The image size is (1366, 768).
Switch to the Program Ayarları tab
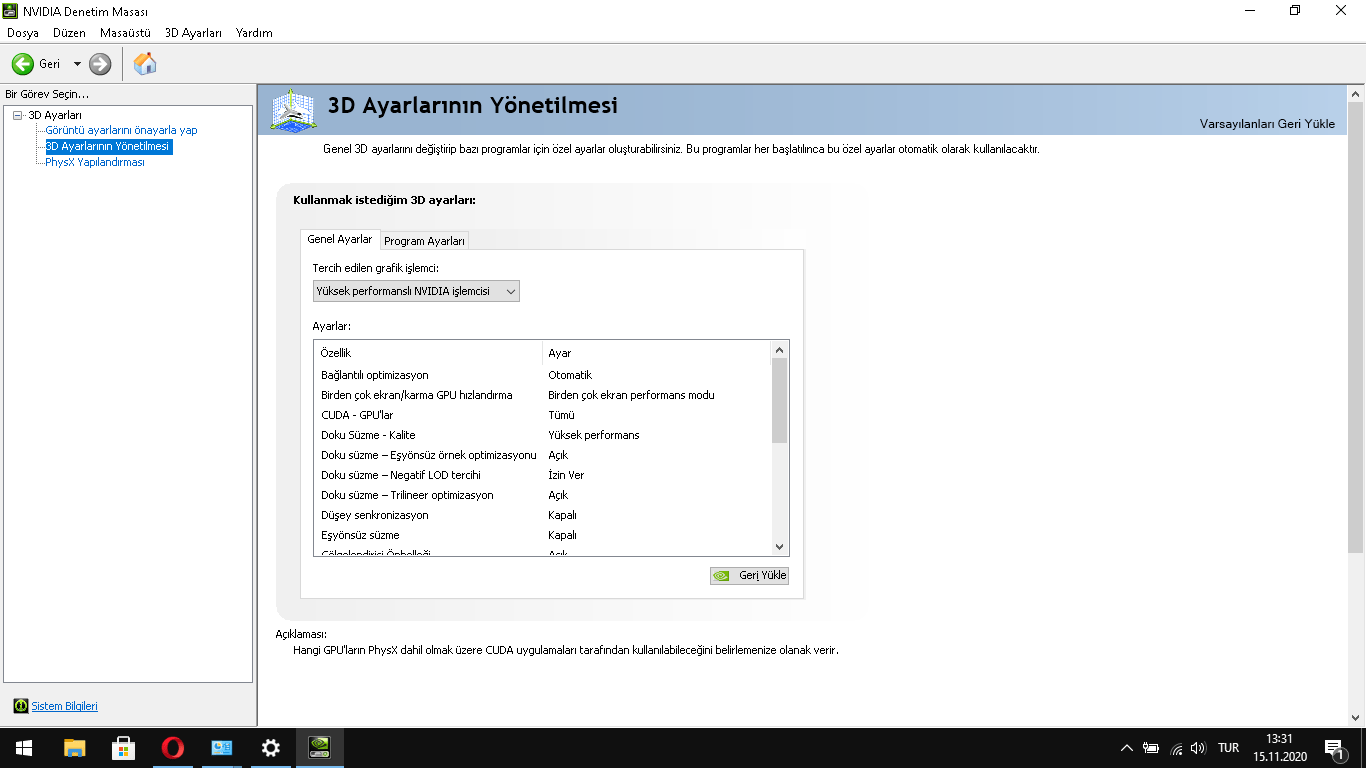pos(424,241)
